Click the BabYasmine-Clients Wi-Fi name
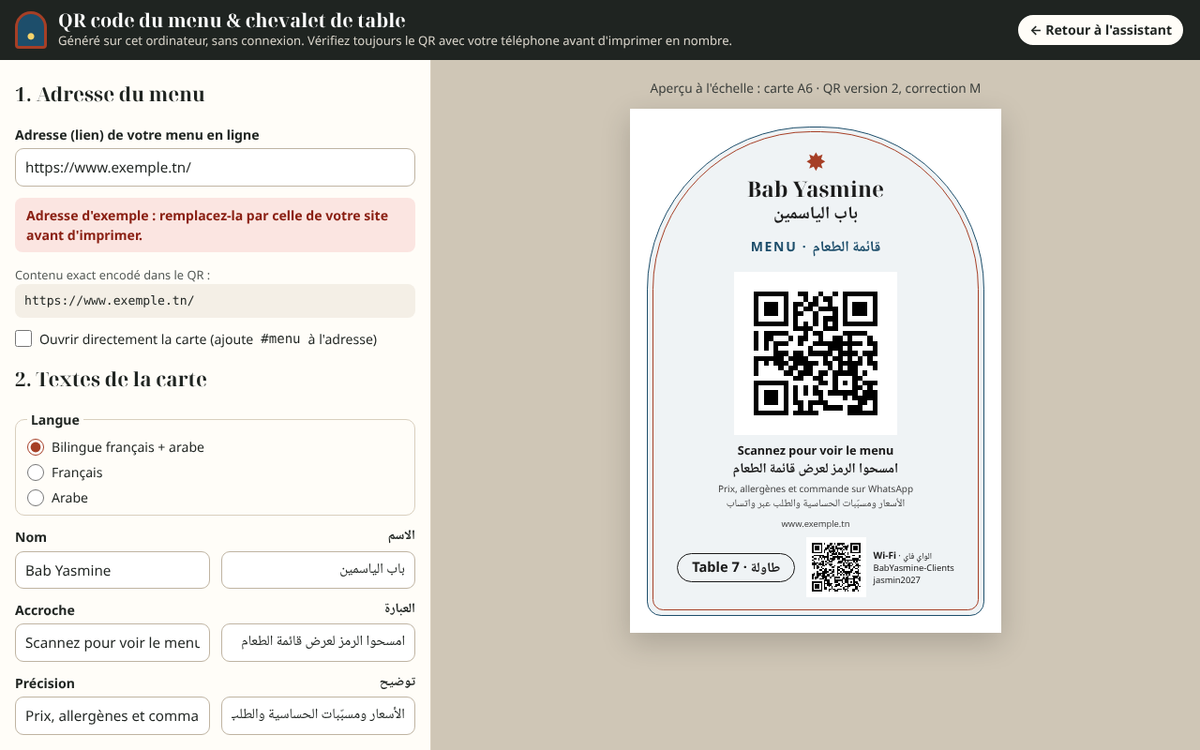 point(913,568)
